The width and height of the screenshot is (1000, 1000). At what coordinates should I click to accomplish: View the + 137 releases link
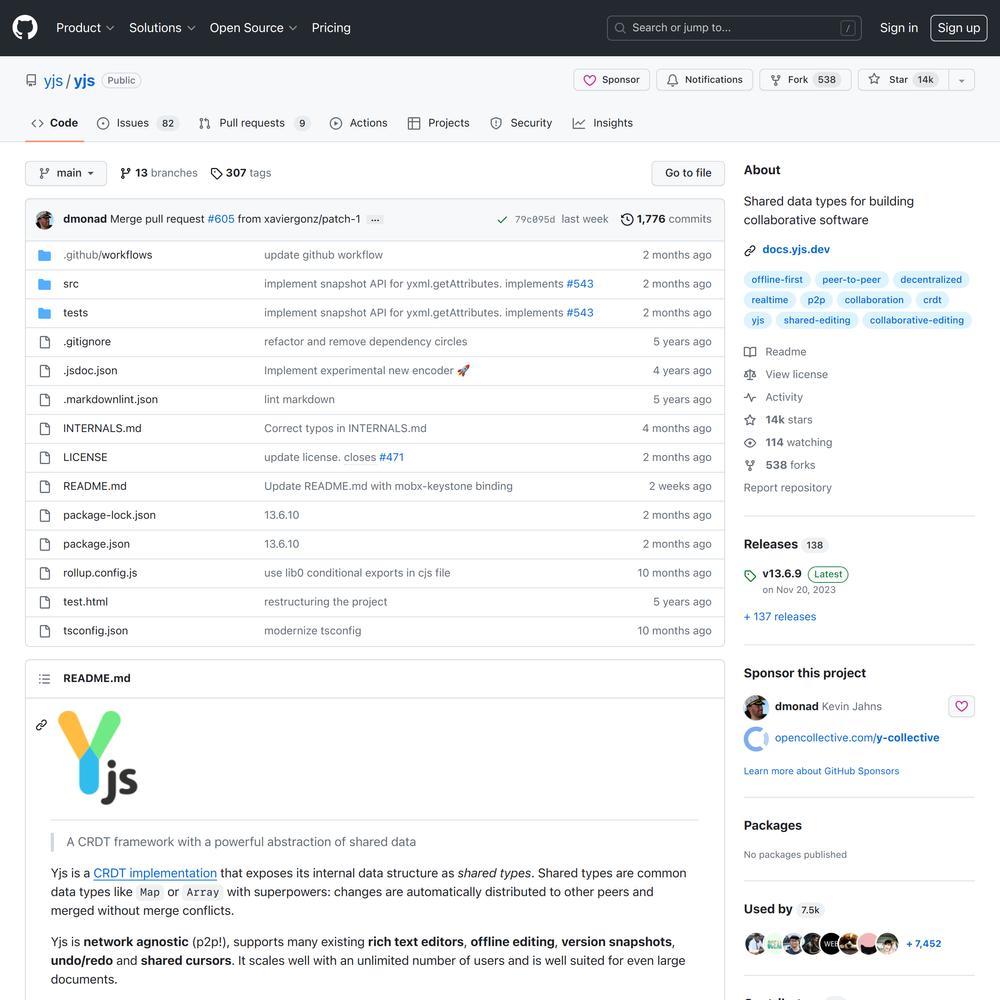tap(779, 617)
